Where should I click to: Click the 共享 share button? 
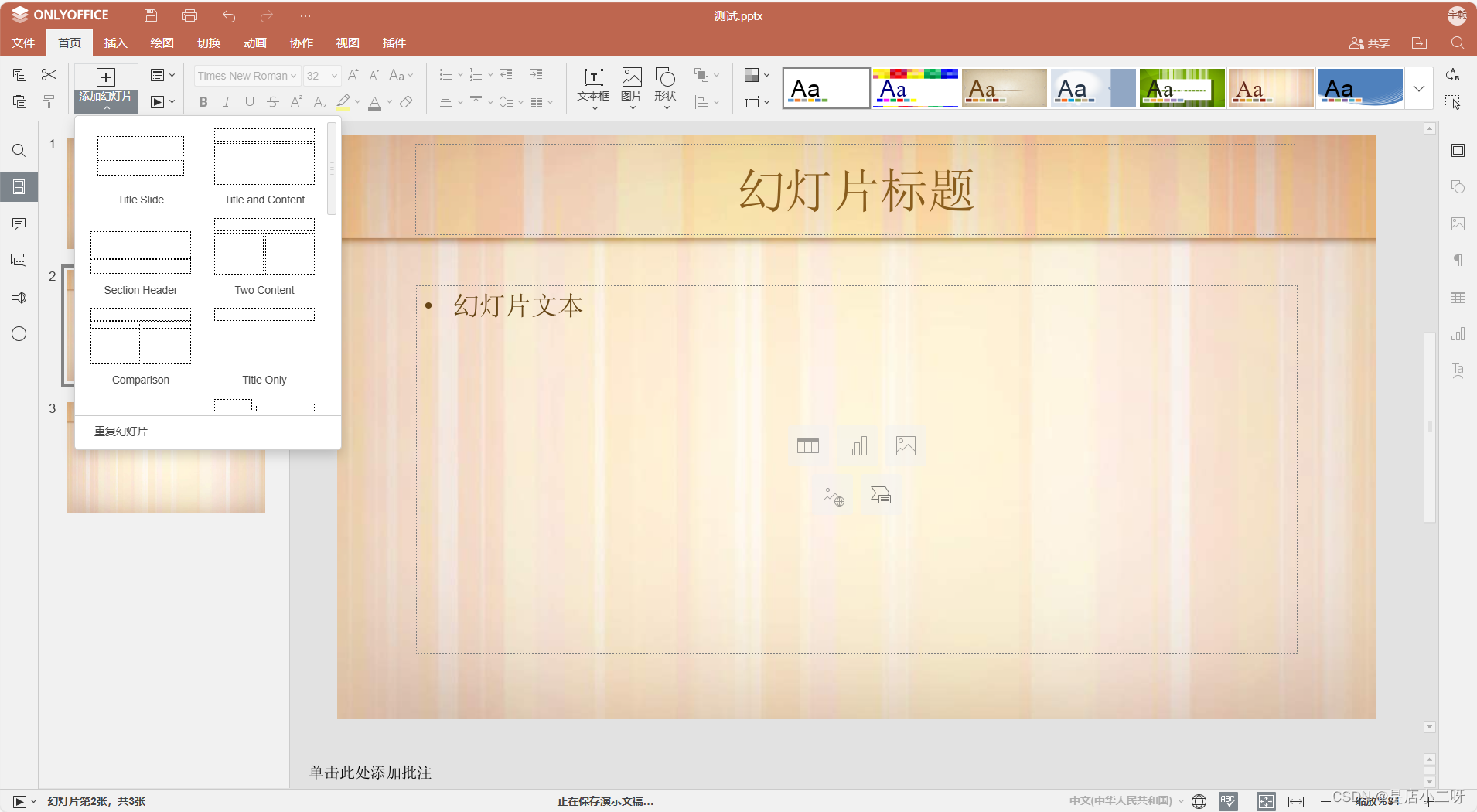click(x=1370, y=43)
